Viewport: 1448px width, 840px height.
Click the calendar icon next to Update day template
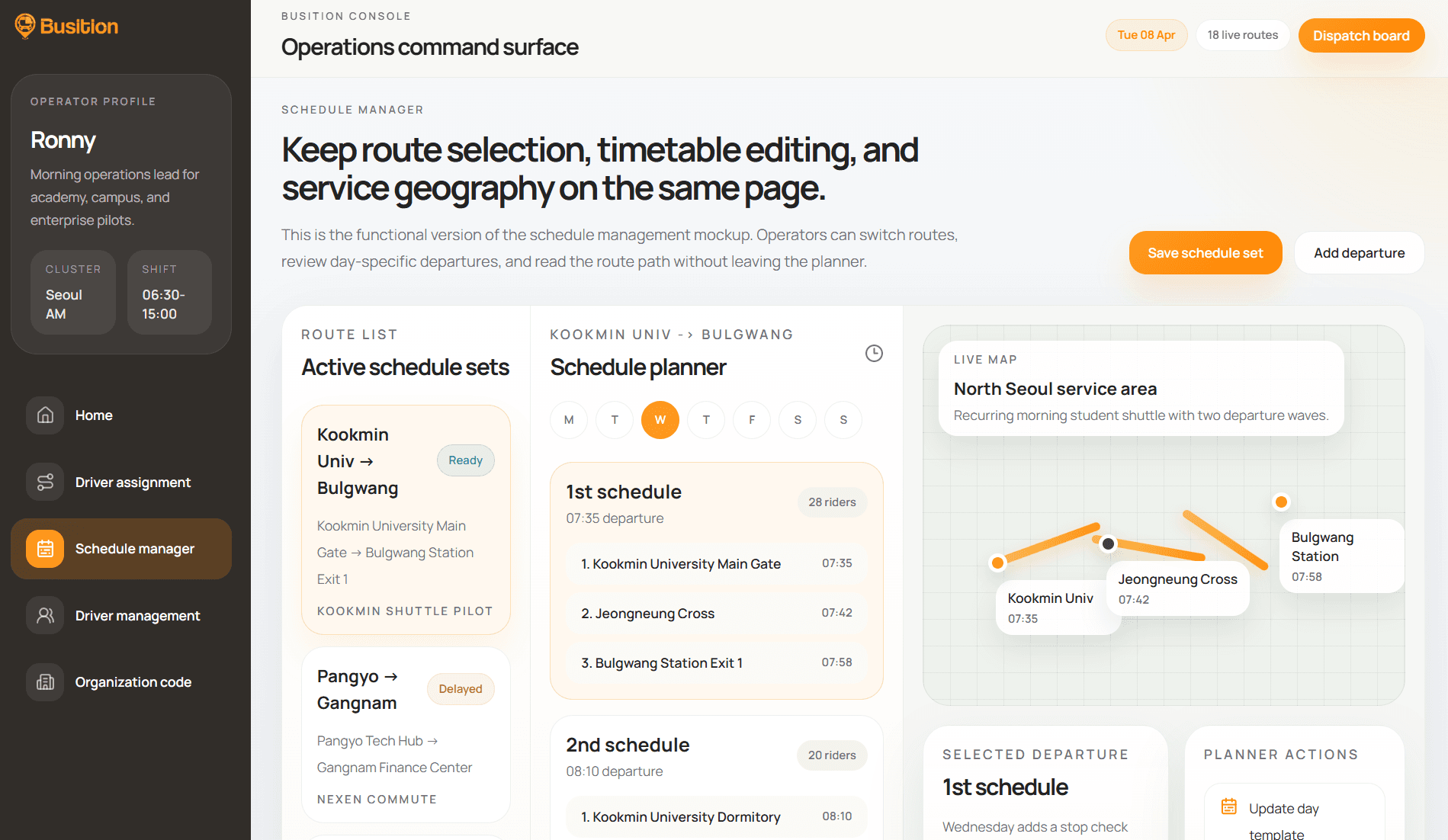click(x=1228, y=806)
